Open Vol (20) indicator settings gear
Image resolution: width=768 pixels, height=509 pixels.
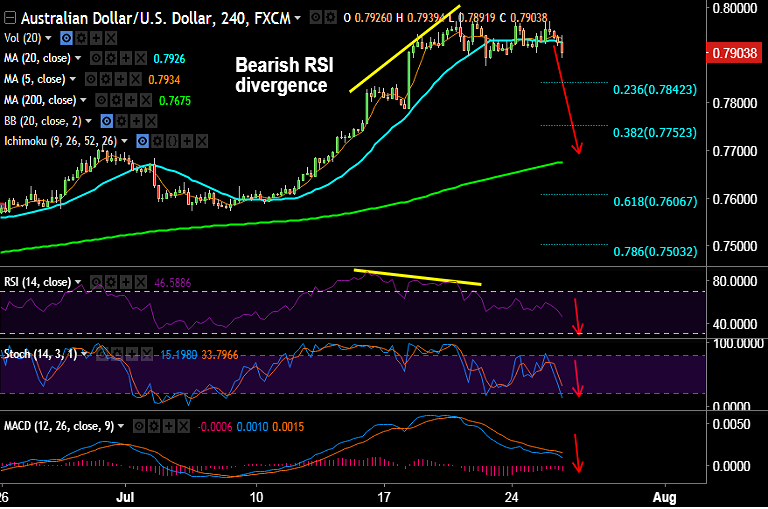click(x=81, y=38)
